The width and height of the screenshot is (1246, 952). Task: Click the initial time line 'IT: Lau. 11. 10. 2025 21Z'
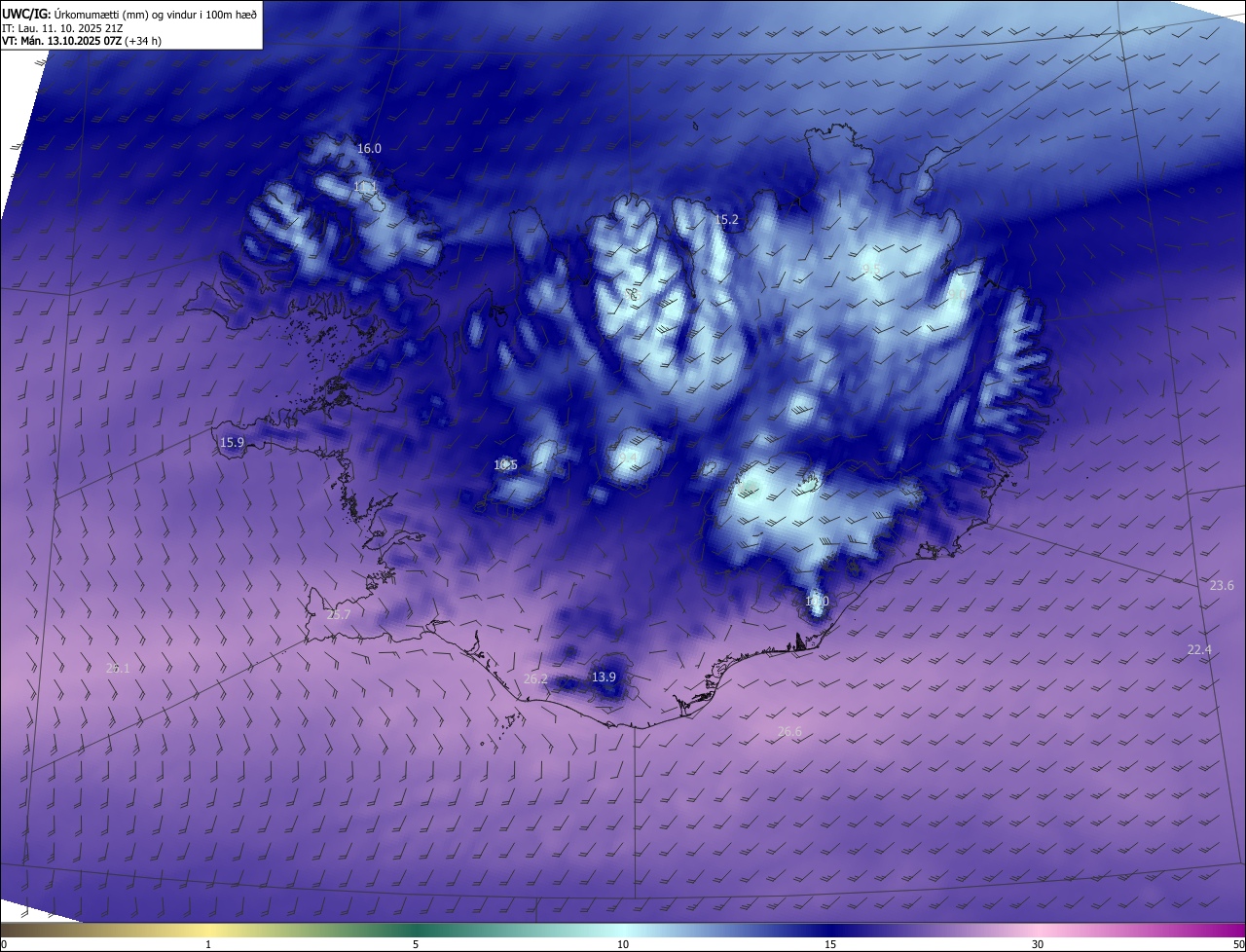(63, 28)
